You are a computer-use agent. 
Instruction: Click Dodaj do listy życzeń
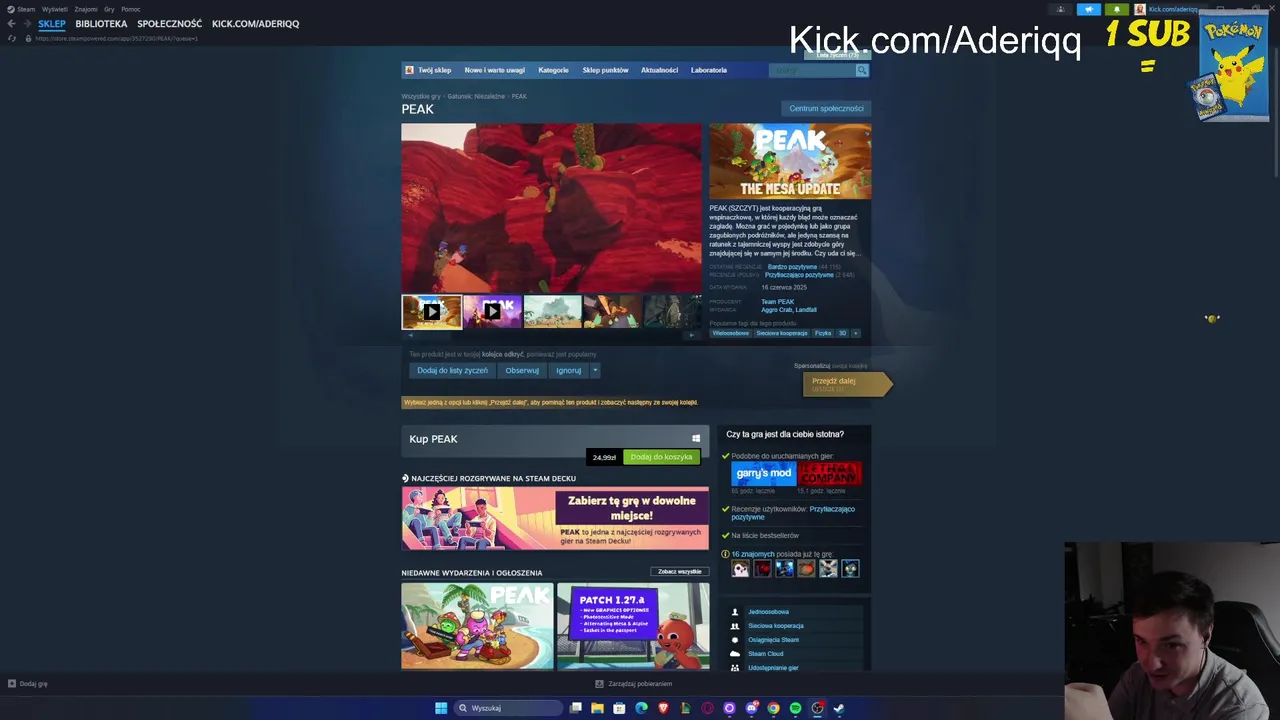453,370
